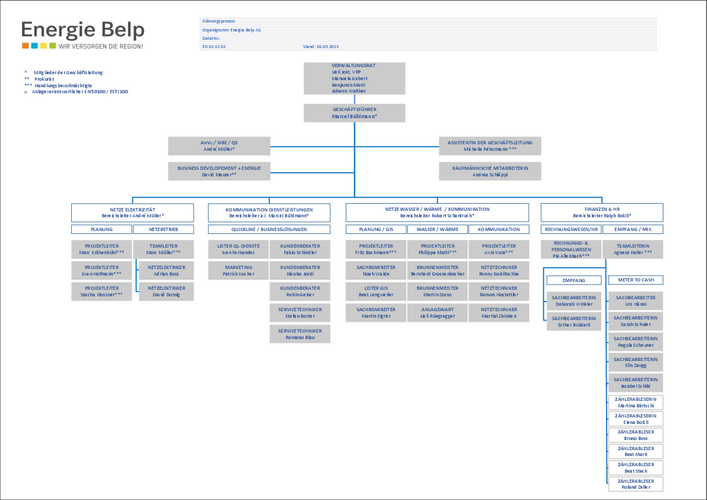Select the Wasser / Wärme sub-section box
Image resolution: width=707 pixels, height=500 pixels.
point(437,229)
